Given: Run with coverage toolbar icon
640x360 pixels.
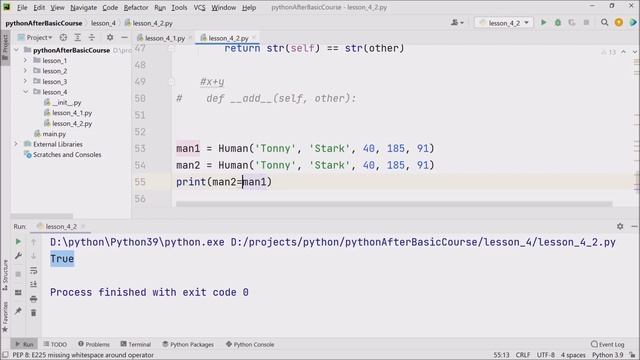Looking at the screenshot, I should [x=571, y=23].
